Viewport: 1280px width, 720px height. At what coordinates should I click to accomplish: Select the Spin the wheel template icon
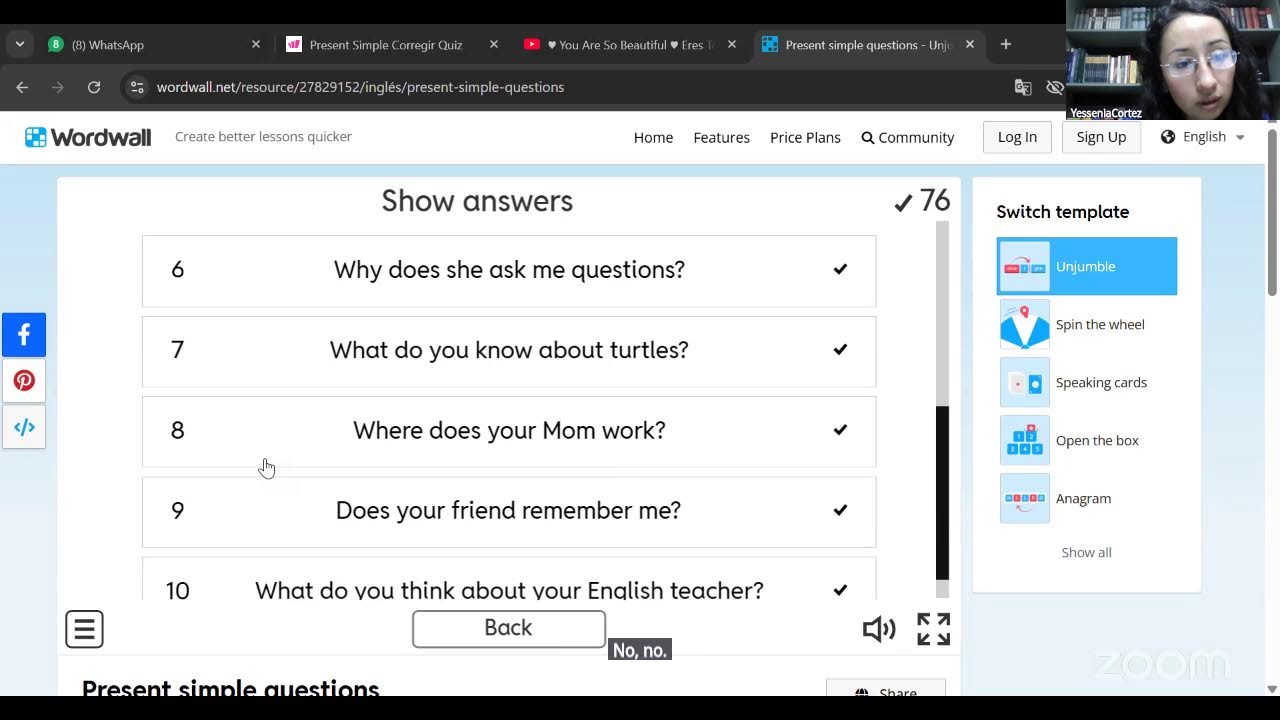pyautogui.click(x=1024, y=324)
